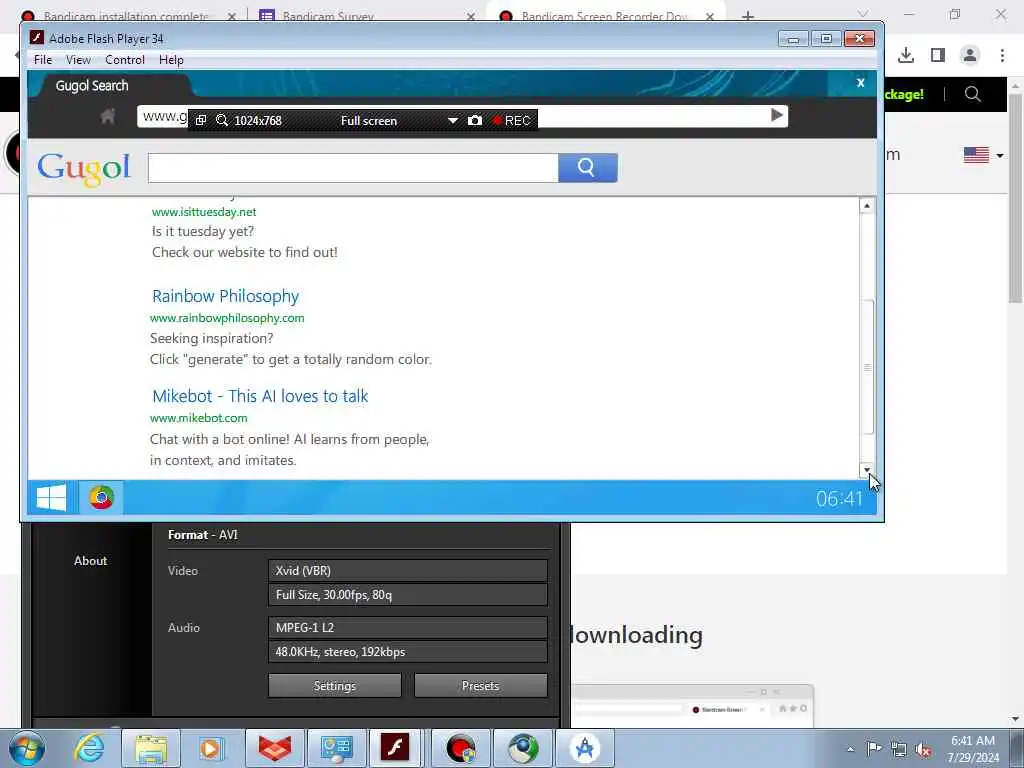
Task: Click the www.mikebot.com green URL
Action: tap(199, 418)
